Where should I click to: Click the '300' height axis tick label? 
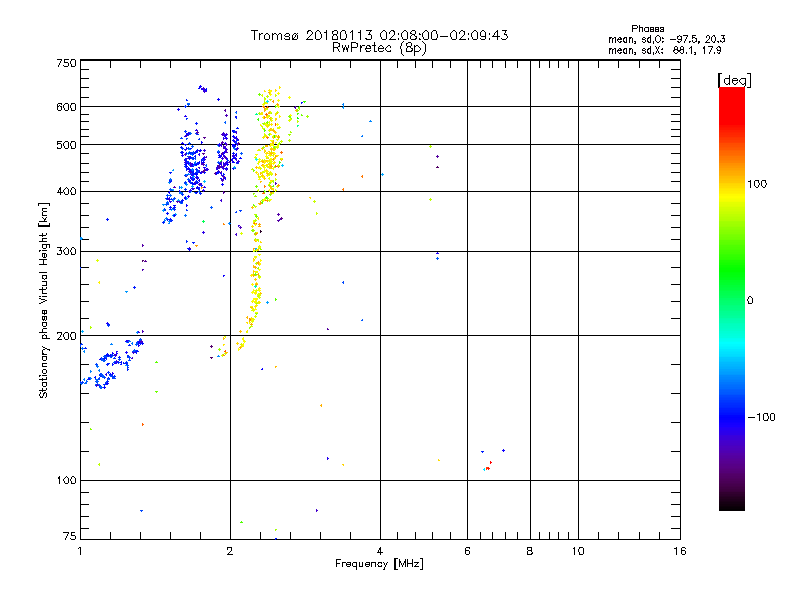click(66, 252)
